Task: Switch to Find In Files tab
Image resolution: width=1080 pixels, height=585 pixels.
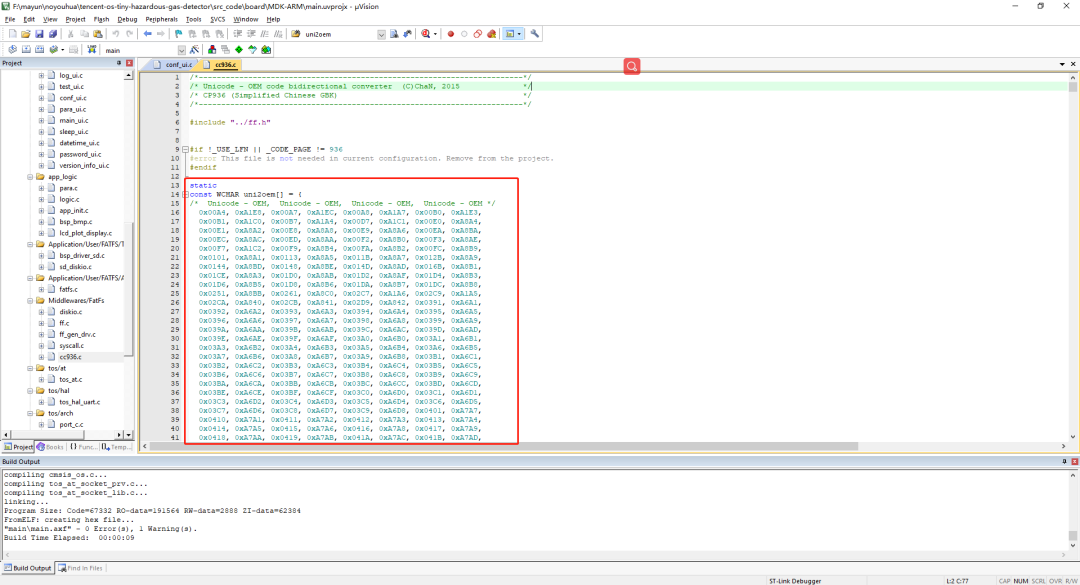Action: coord(81,568)
